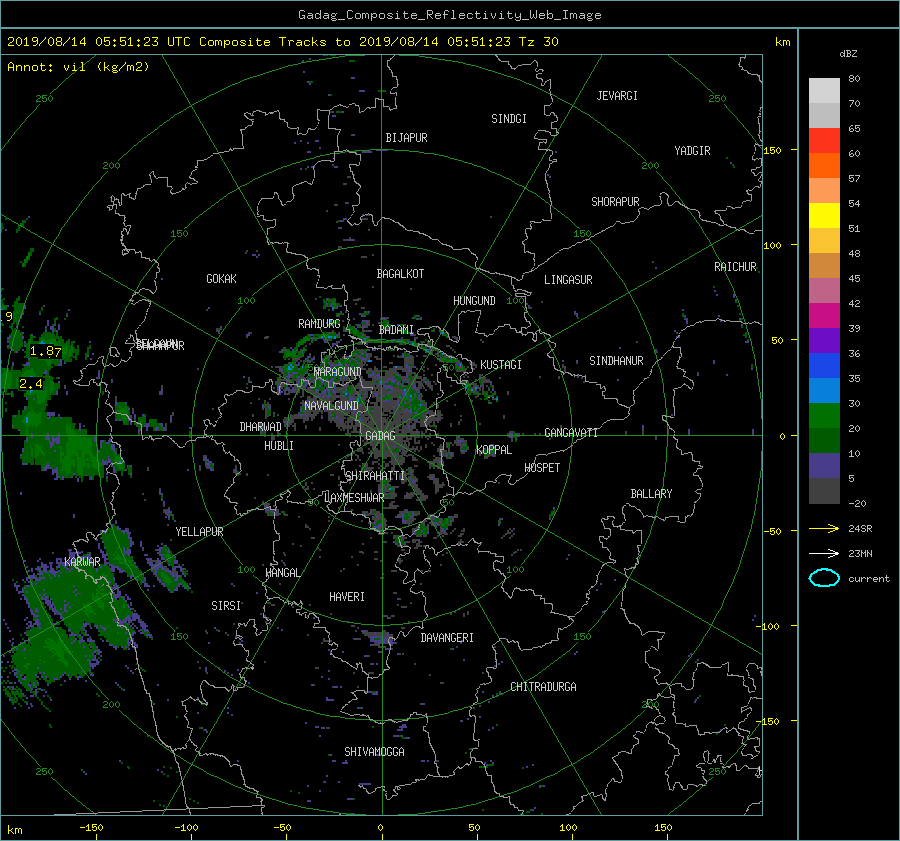Click the dBZ legend heading
Image resolution: width=900 pixels, height=841 pixels.
point(848,54)
